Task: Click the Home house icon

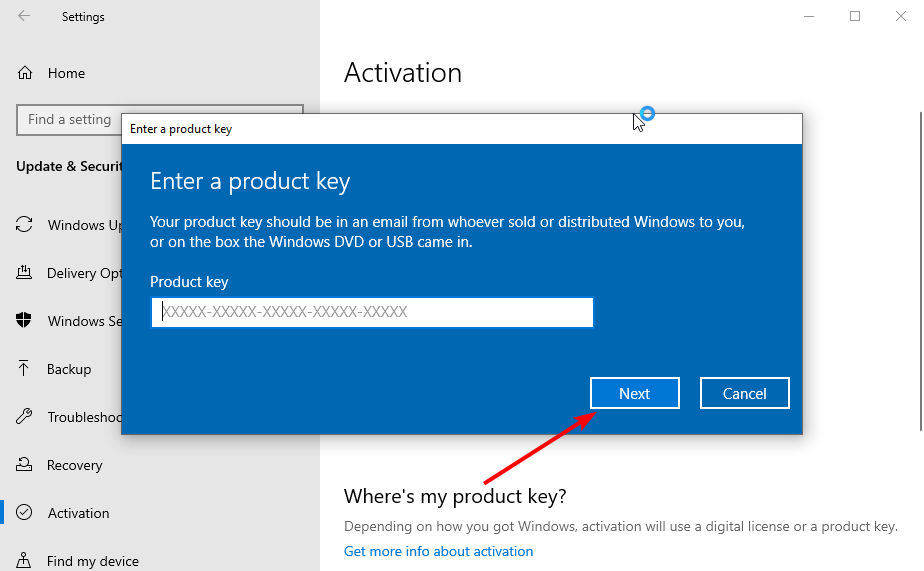Action: (25, 73)
